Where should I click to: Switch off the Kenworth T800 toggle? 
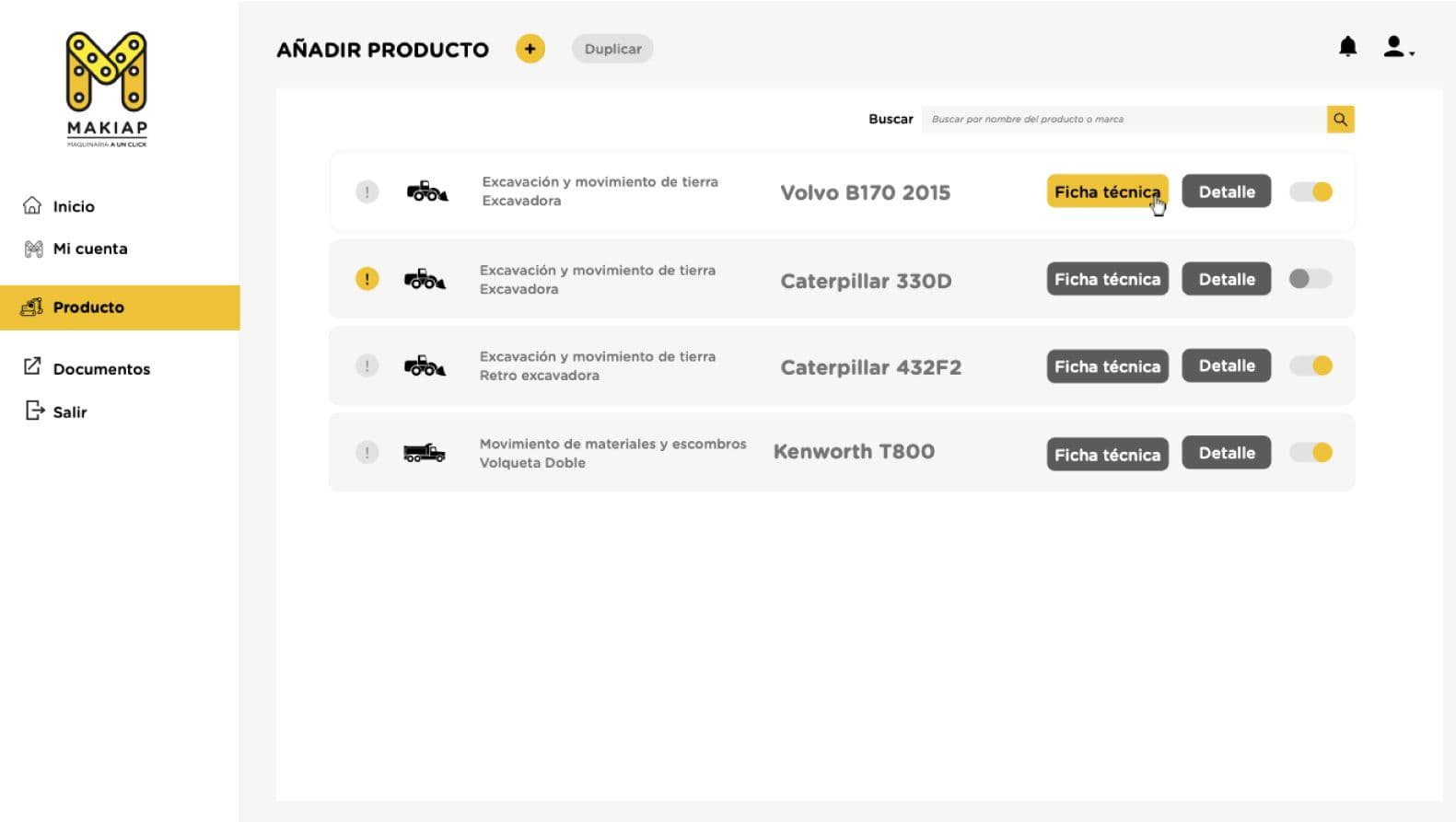point(1311,452)
